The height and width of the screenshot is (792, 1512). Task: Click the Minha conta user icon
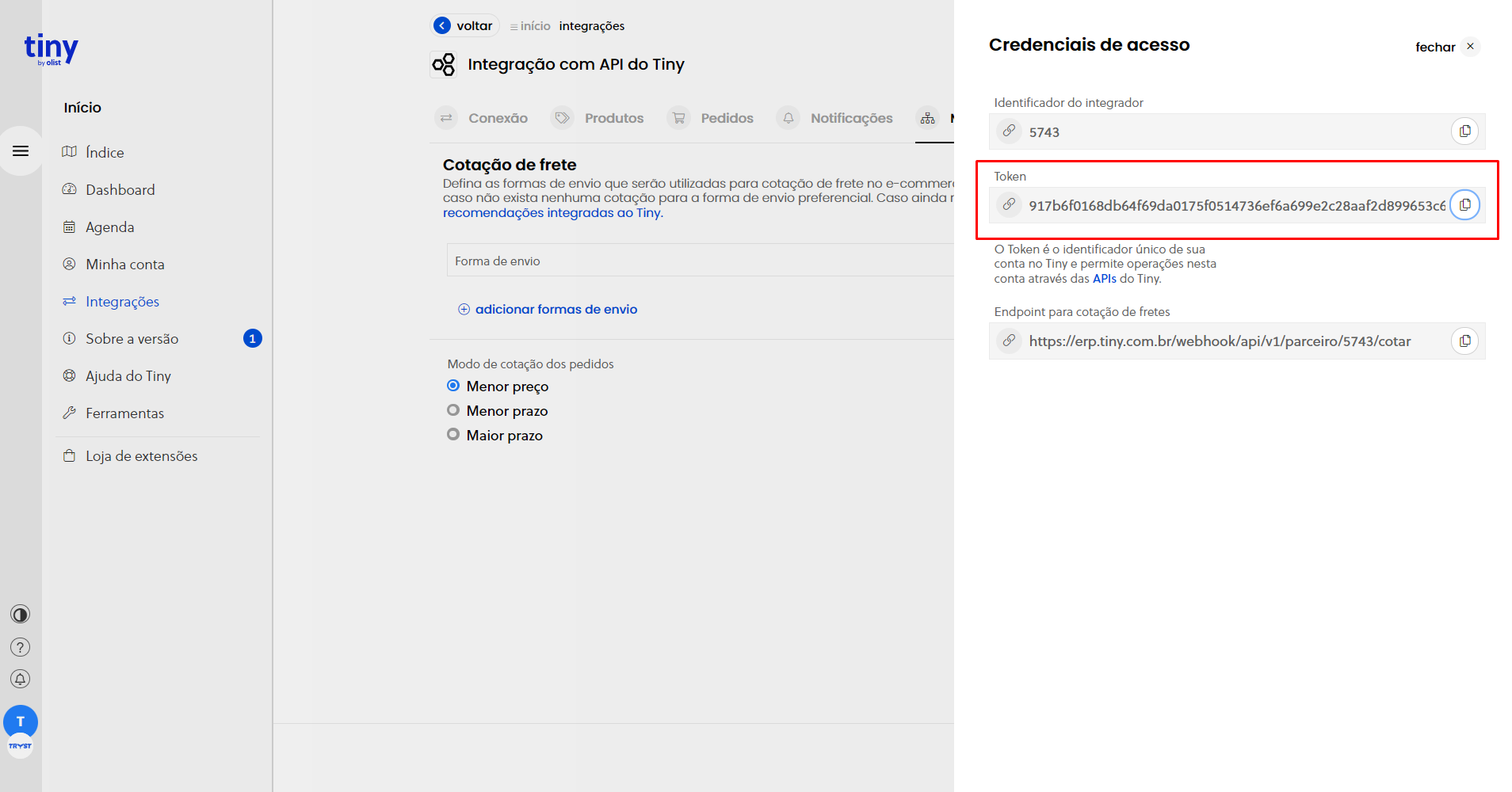coord(70,264)
